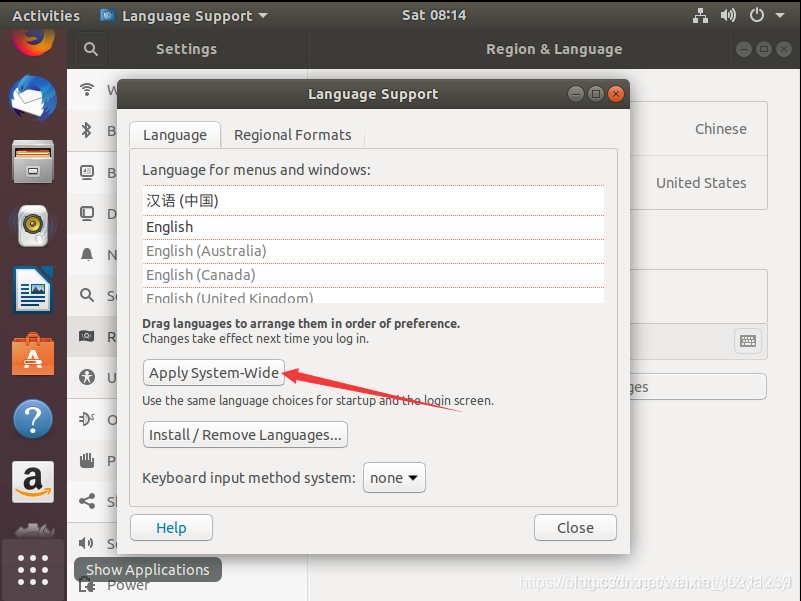The width and height of the screenshot is (801, 601).
Task: Select English (Australia) in language list
Action: click(x=373, y=251)
